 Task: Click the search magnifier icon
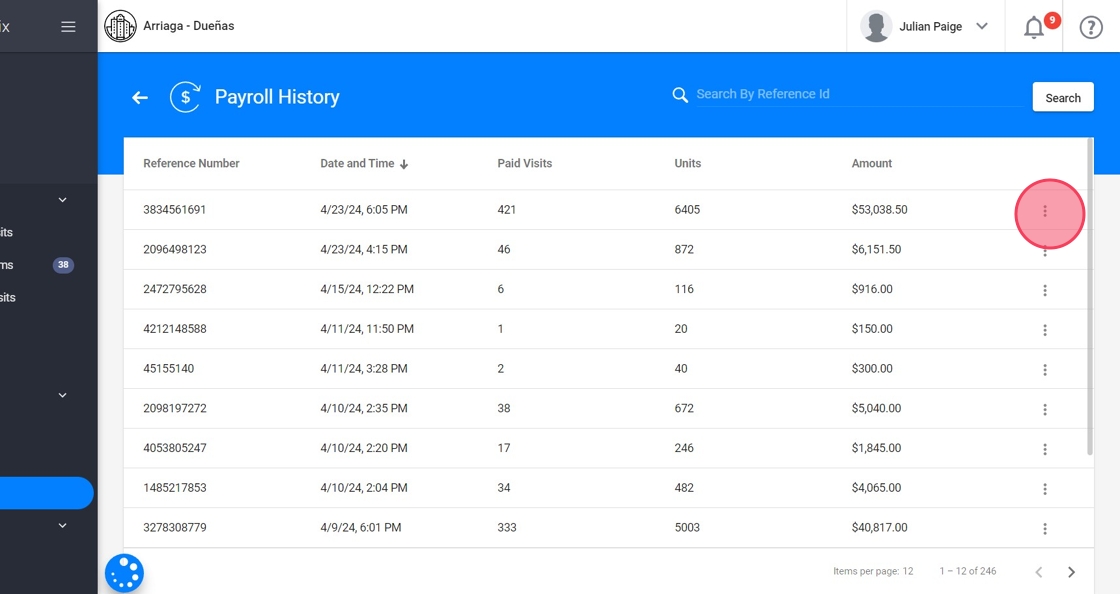[680, 95]
